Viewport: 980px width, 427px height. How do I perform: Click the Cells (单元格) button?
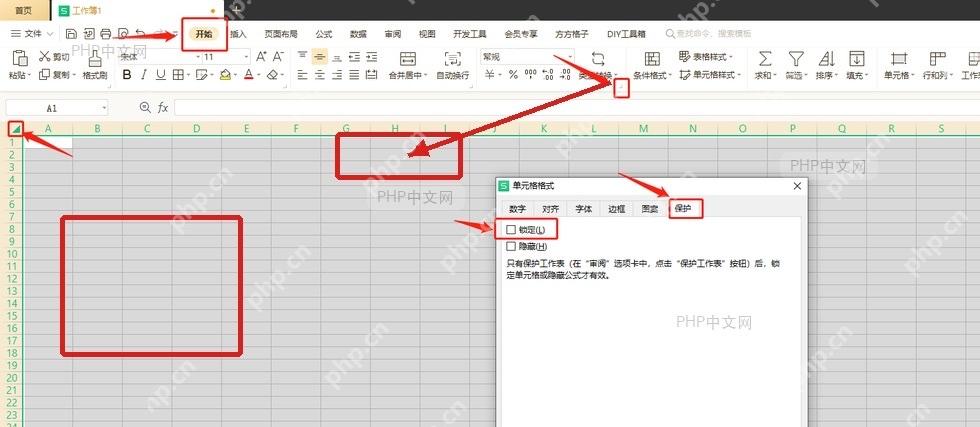(899, 65)
